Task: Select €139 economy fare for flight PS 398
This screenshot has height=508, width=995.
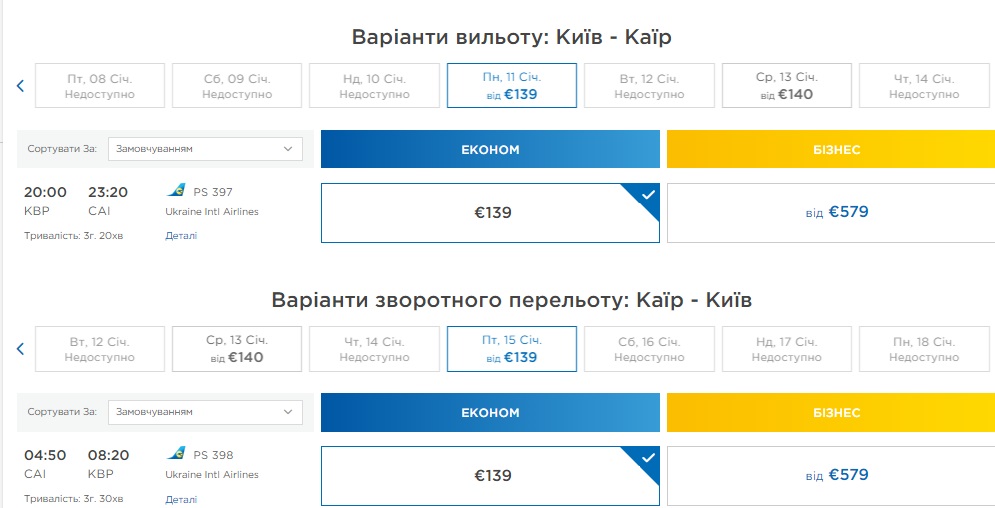Action: click(490, 475)
